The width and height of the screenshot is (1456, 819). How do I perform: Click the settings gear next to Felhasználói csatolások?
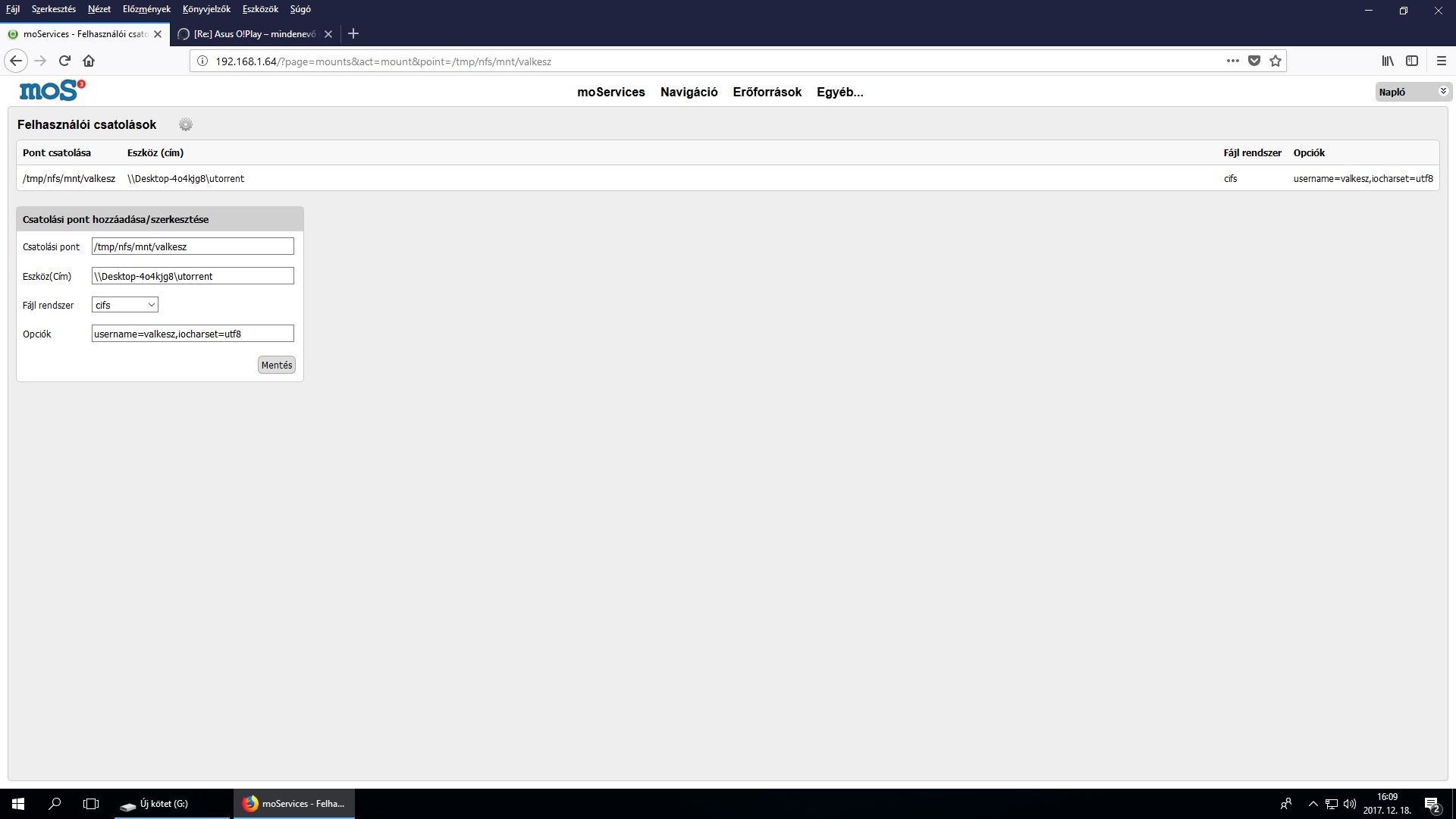(186, 124)
